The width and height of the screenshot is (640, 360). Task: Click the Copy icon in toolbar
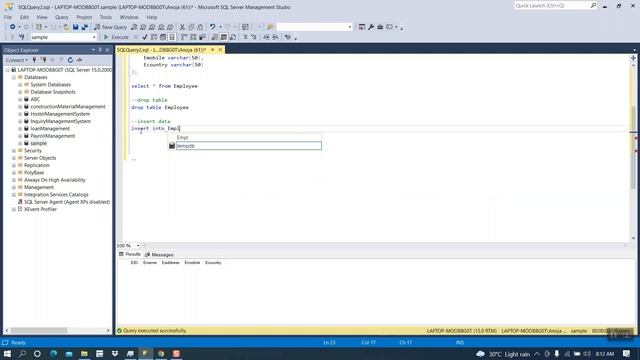click(191, 27)
